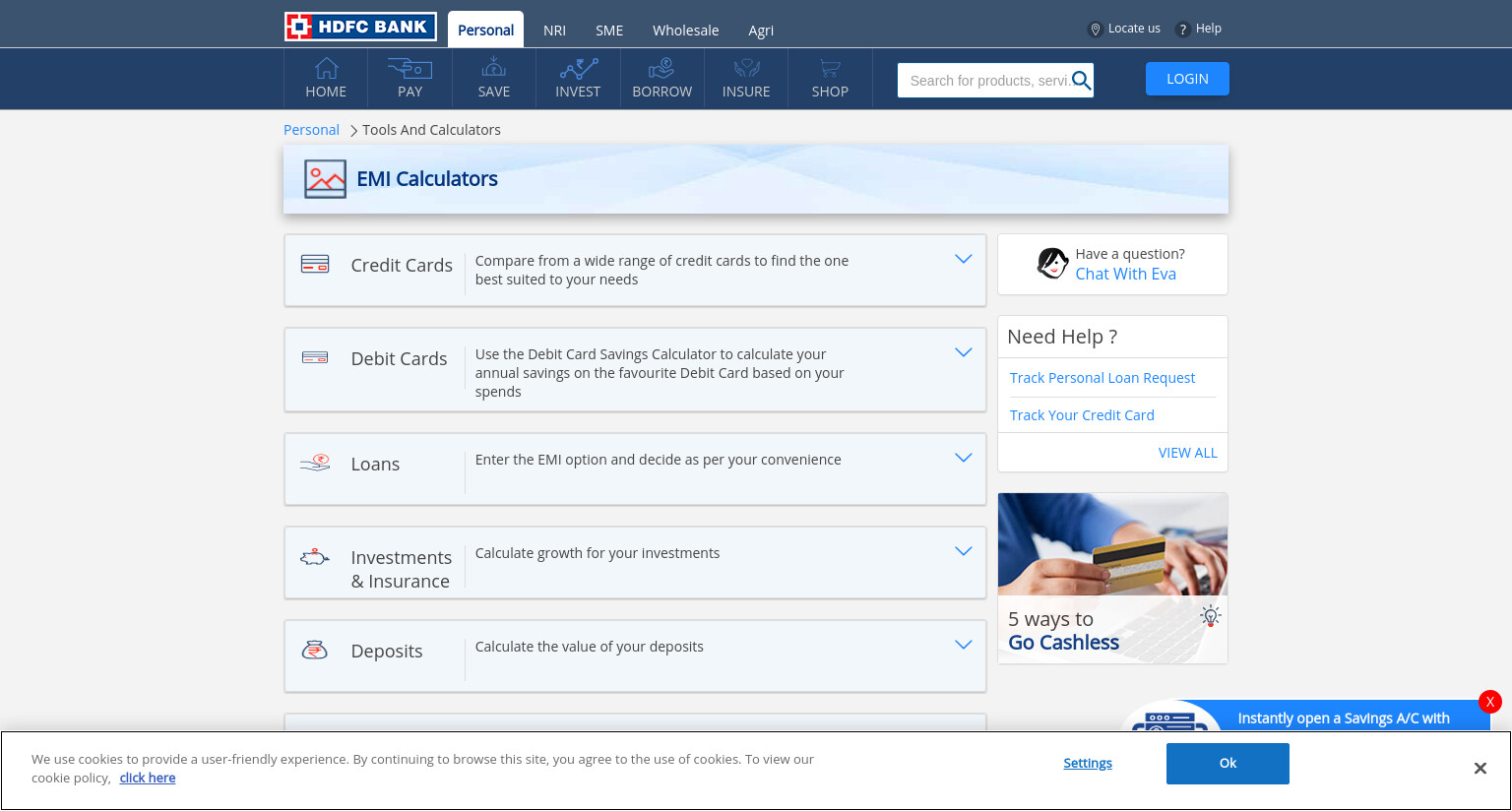Open the INSURE menu icon
1512x811 pixels.
[747, 68]
